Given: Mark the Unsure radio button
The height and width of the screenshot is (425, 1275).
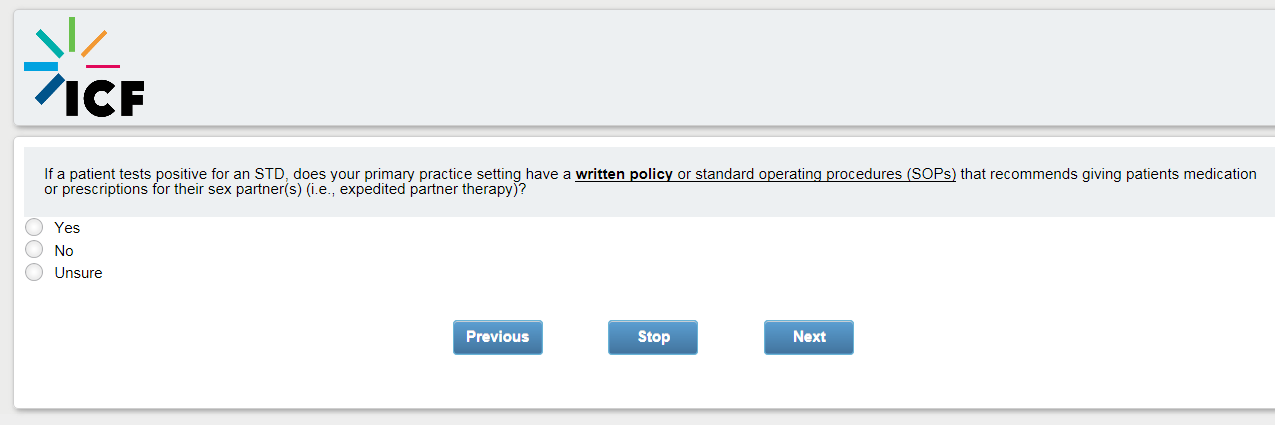Looking at the screenshot, I should click(34, 272).
